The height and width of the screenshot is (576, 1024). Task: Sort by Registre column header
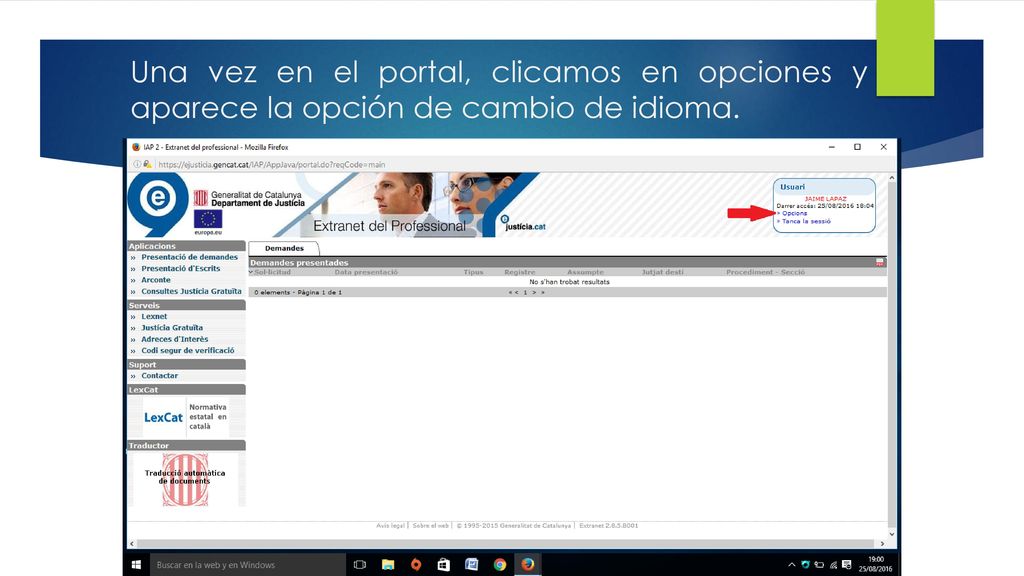coord(520,272)
